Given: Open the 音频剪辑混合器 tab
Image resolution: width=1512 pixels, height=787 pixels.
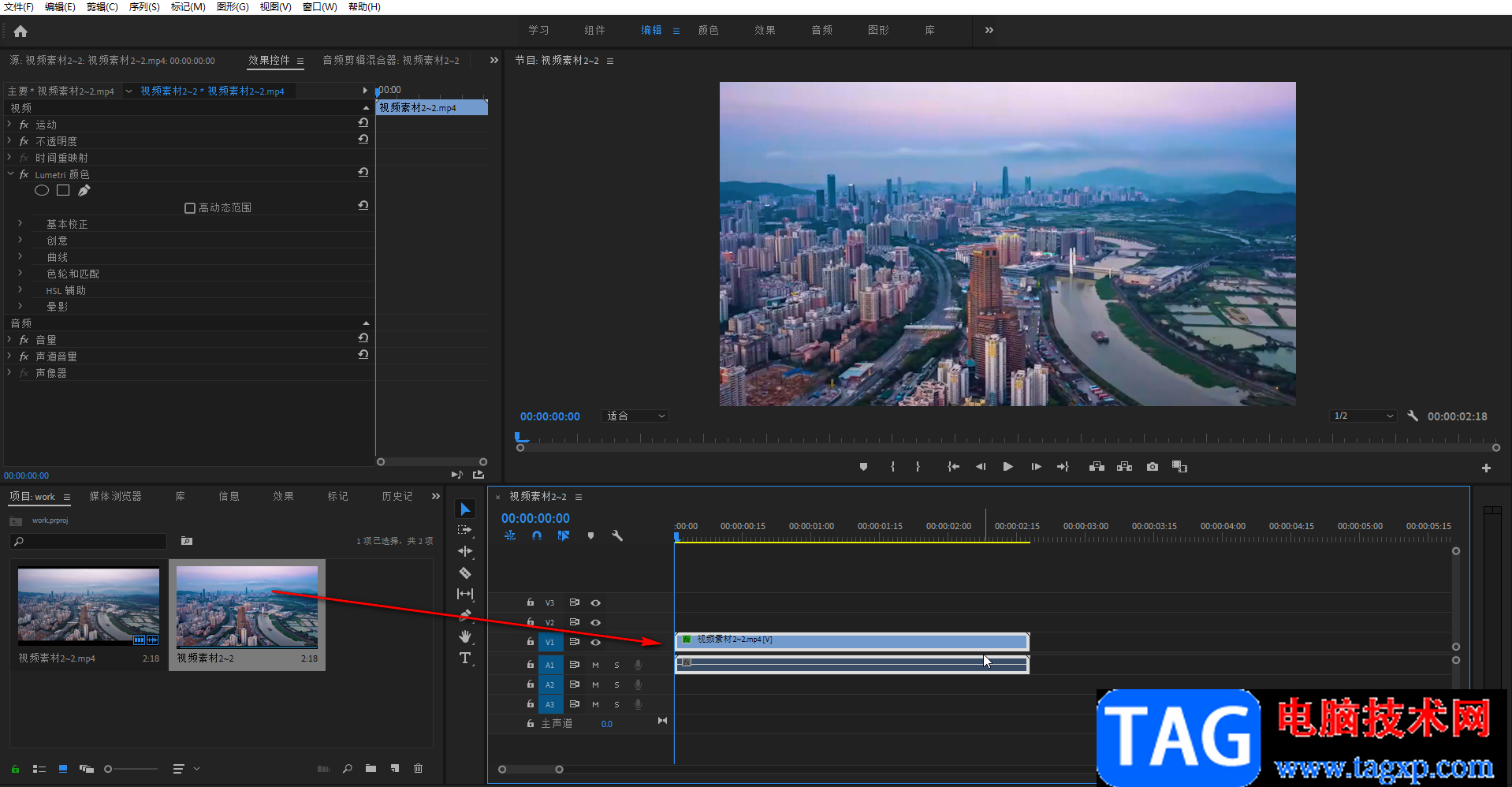Looking at the screenshot, I should coord(391,60).
